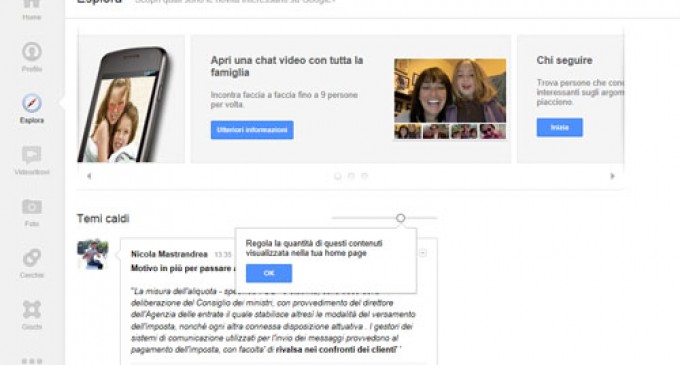The width and height of the screenshot is (680, 365).
Task: Show more sidebar items via three dots
Action: point(32,361)
